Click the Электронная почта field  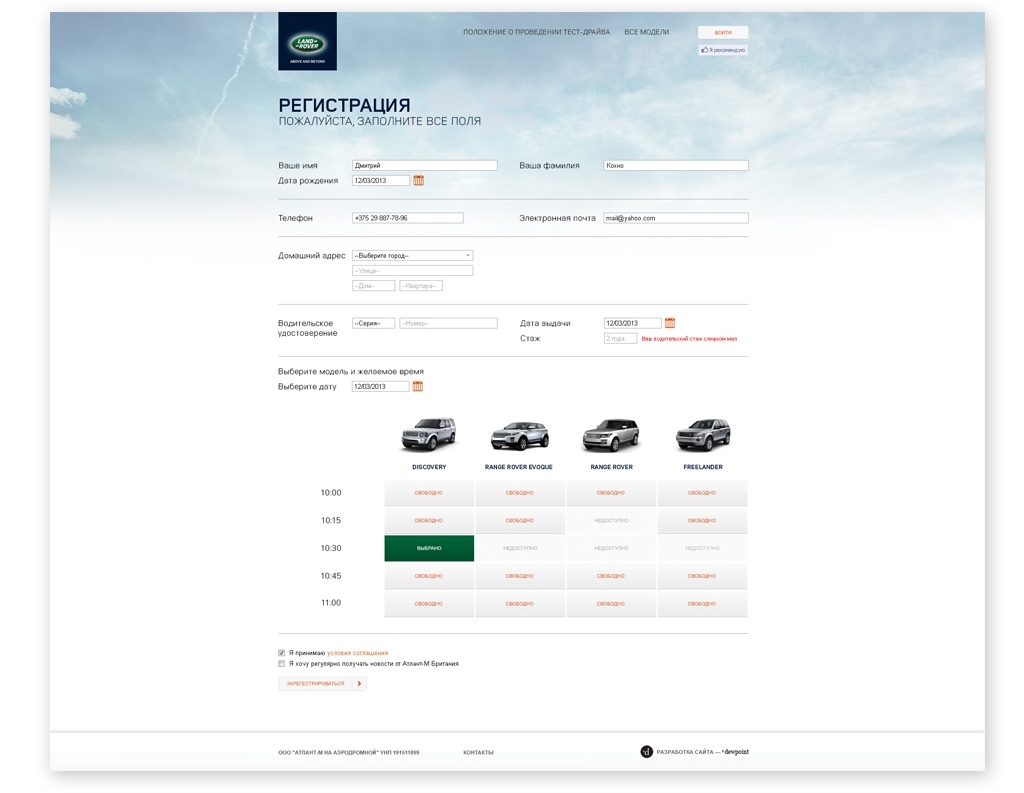pyautogui.click(x=676, y=218)
